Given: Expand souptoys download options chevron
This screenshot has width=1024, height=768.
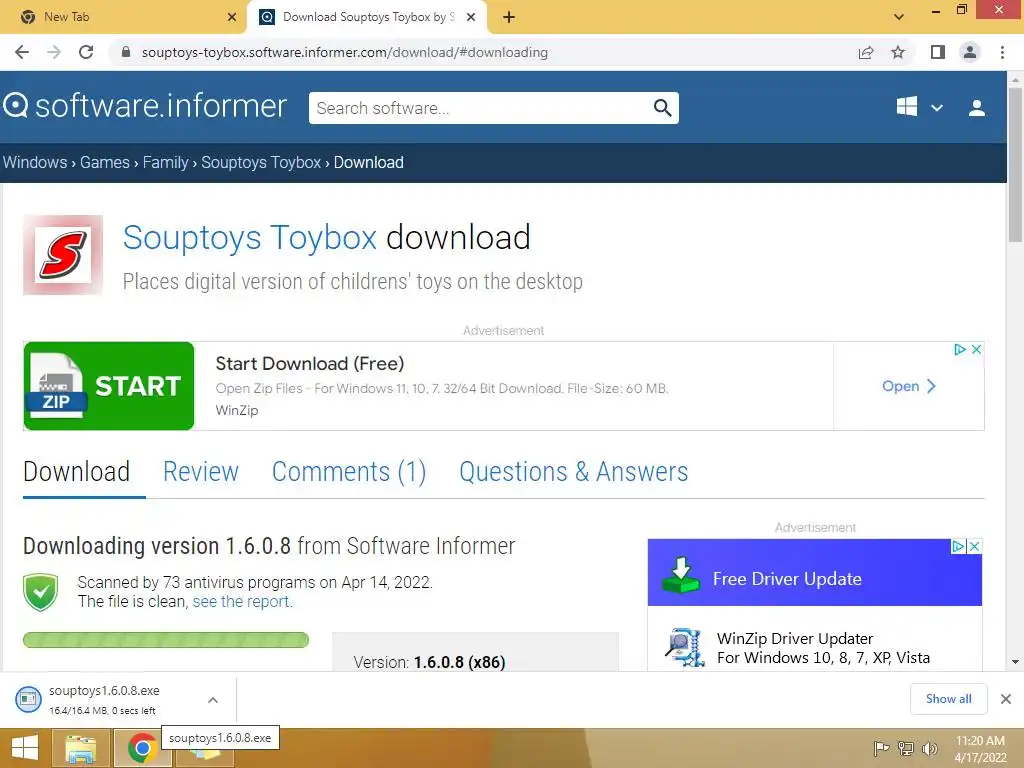Looking at the screenshot, I should [213, 699].
